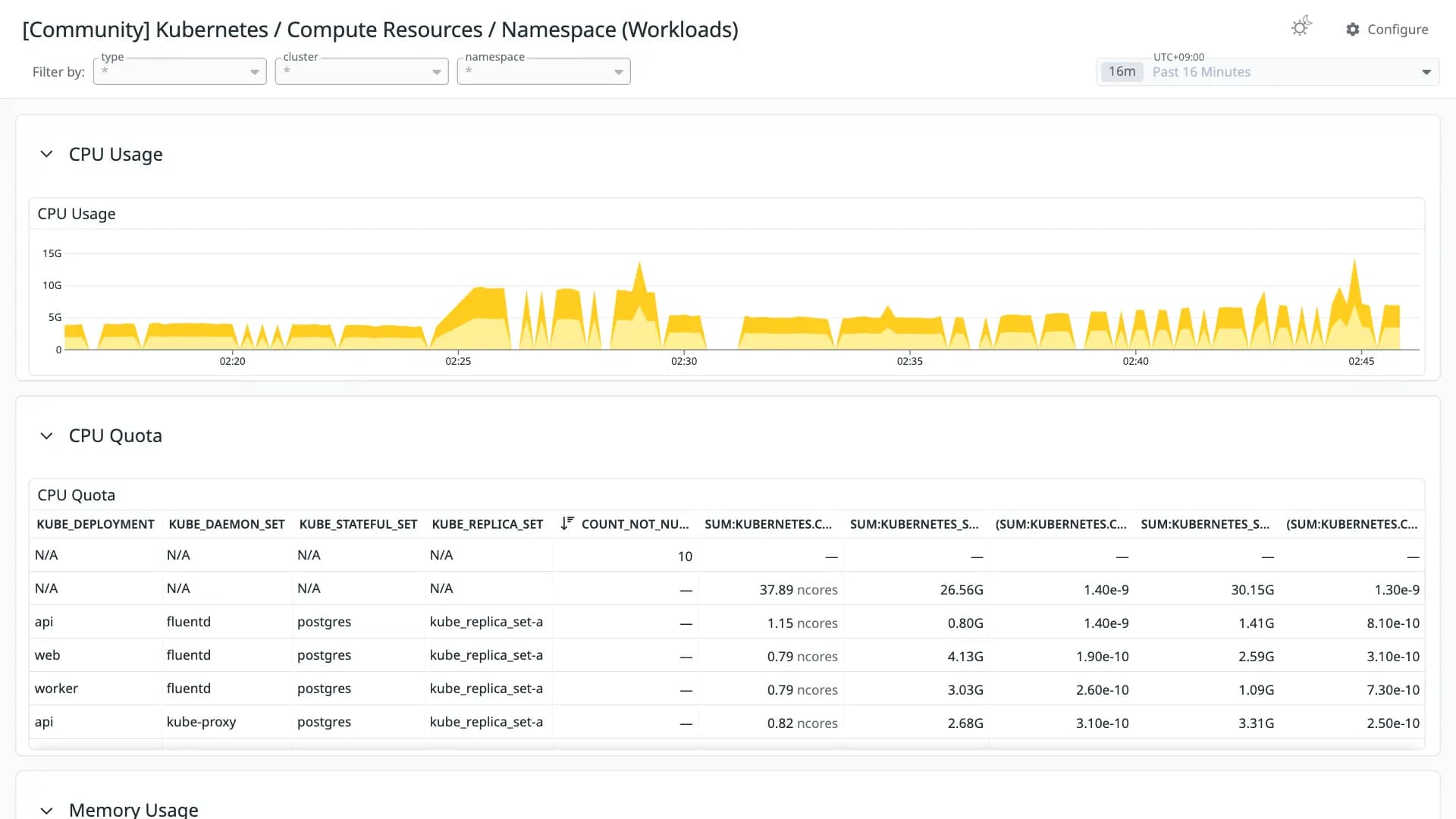Sort by KUBE_STATEFUL_SET column header

tap(358, 524)
